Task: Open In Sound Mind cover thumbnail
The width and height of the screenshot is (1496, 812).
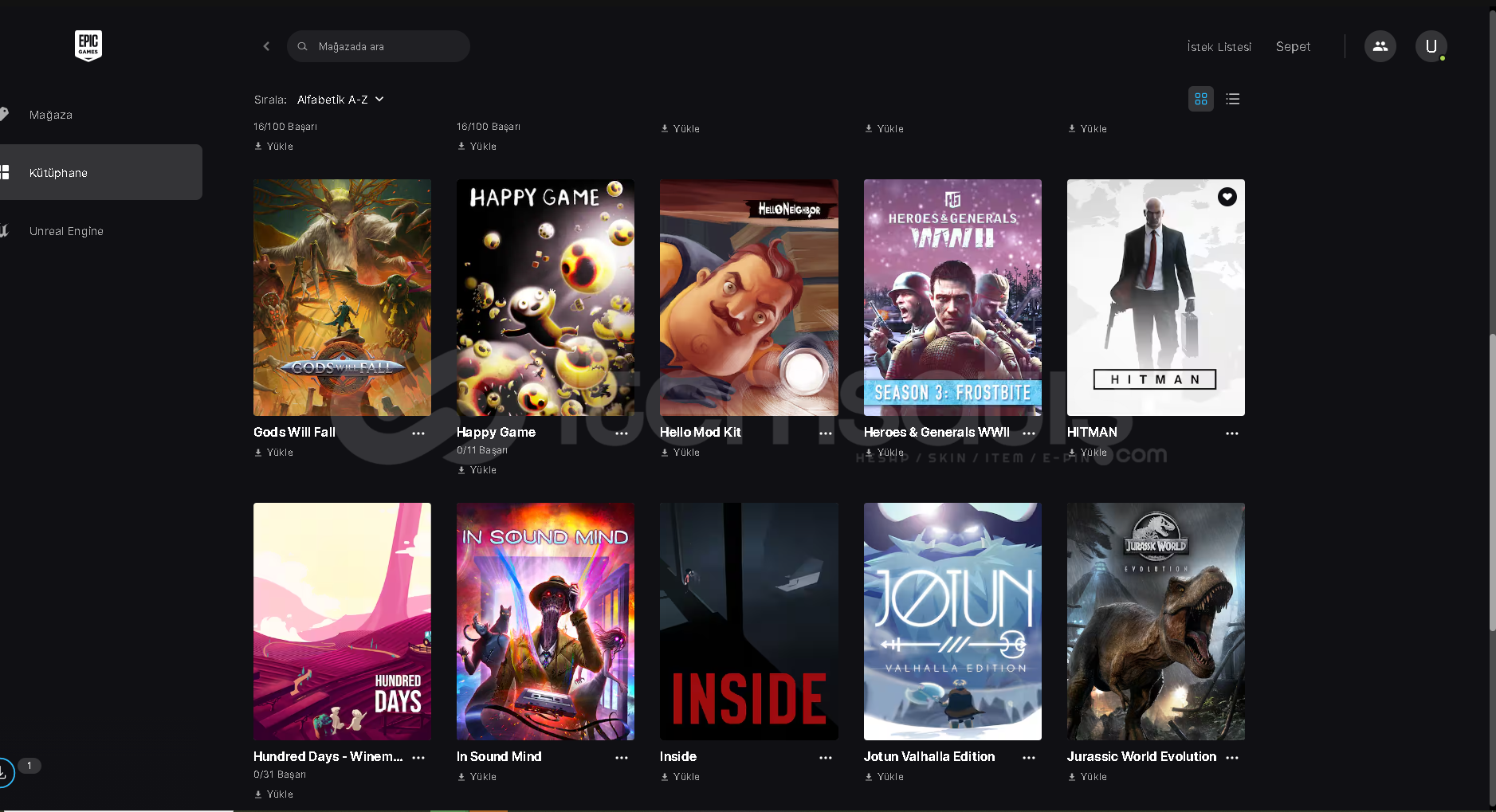Action: 545,622
